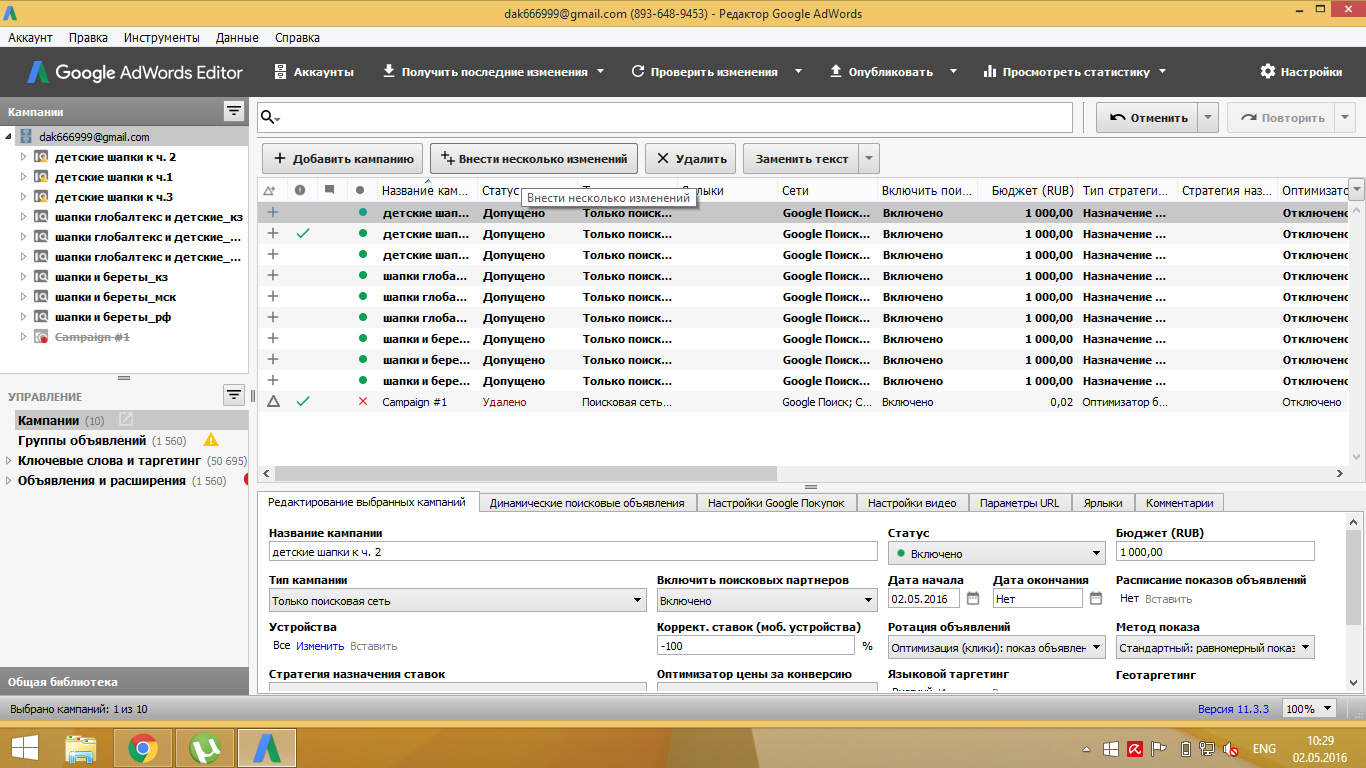Viewport: 1366px width, 768px height.
Task: Open the Получить последние изменения dropdown arrow
Action: tap(601, 72)
